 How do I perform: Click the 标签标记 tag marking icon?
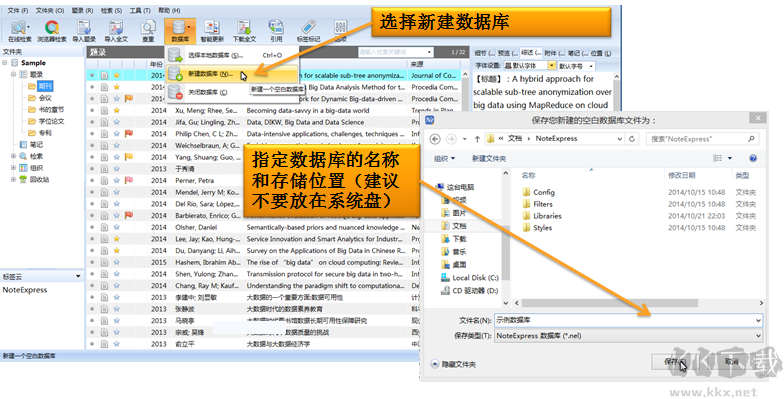coord(308,30)
